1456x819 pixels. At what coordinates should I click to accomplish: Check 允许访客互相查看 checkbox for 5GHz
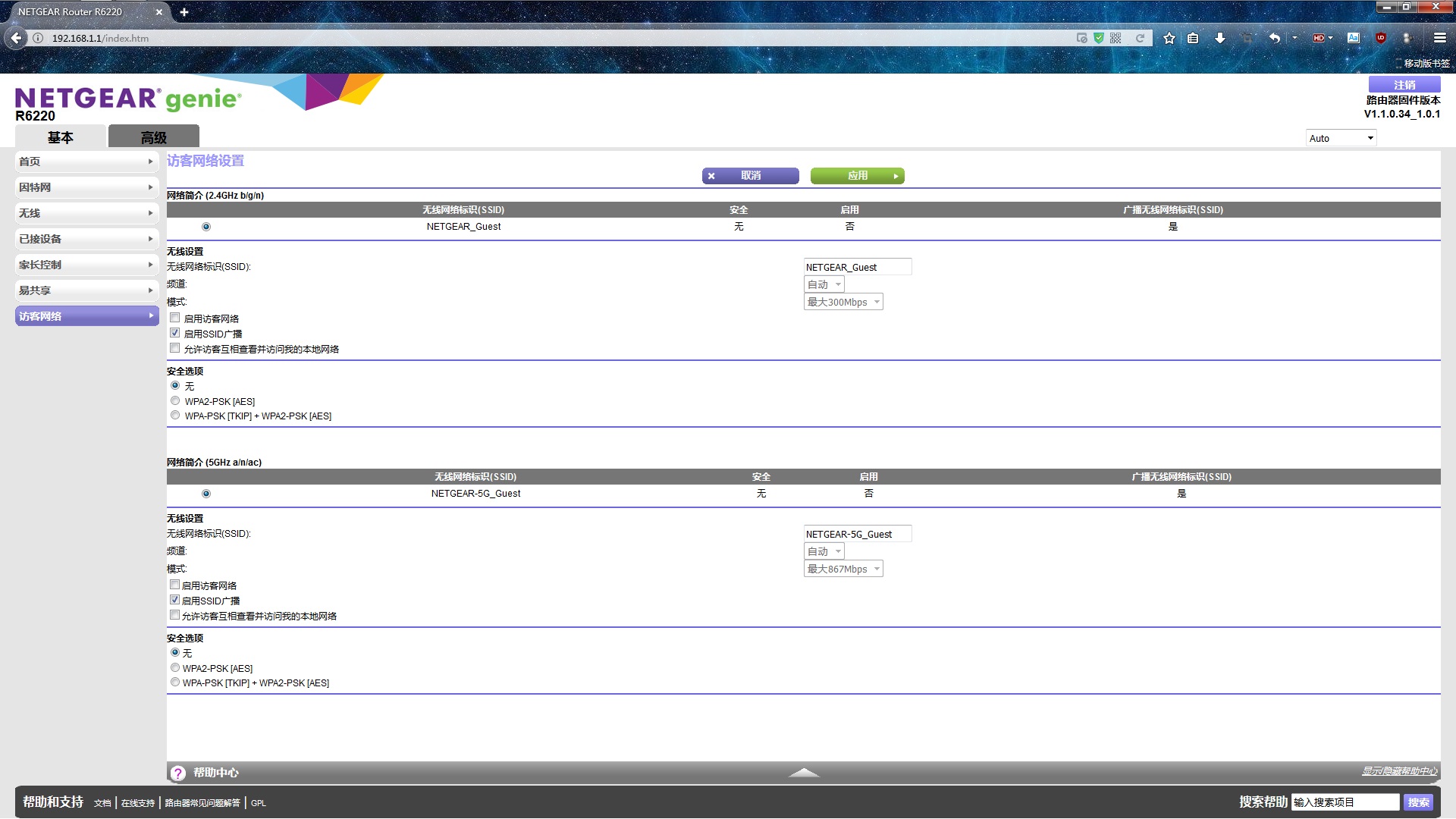pos(175,615)
